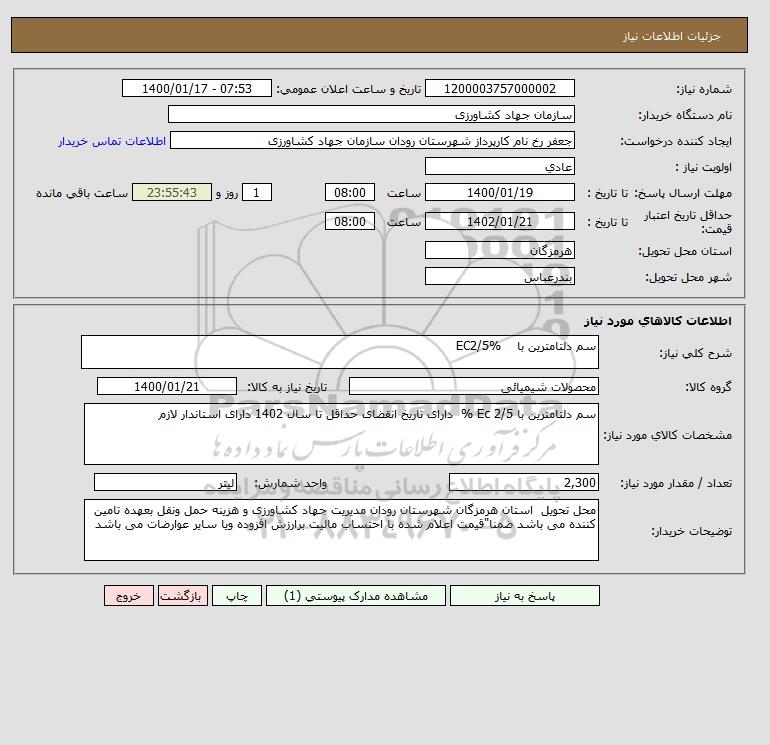Click the 'گروه کالا:' label
The height and width of the screenshot is (745, 770).
pos(708,387)
